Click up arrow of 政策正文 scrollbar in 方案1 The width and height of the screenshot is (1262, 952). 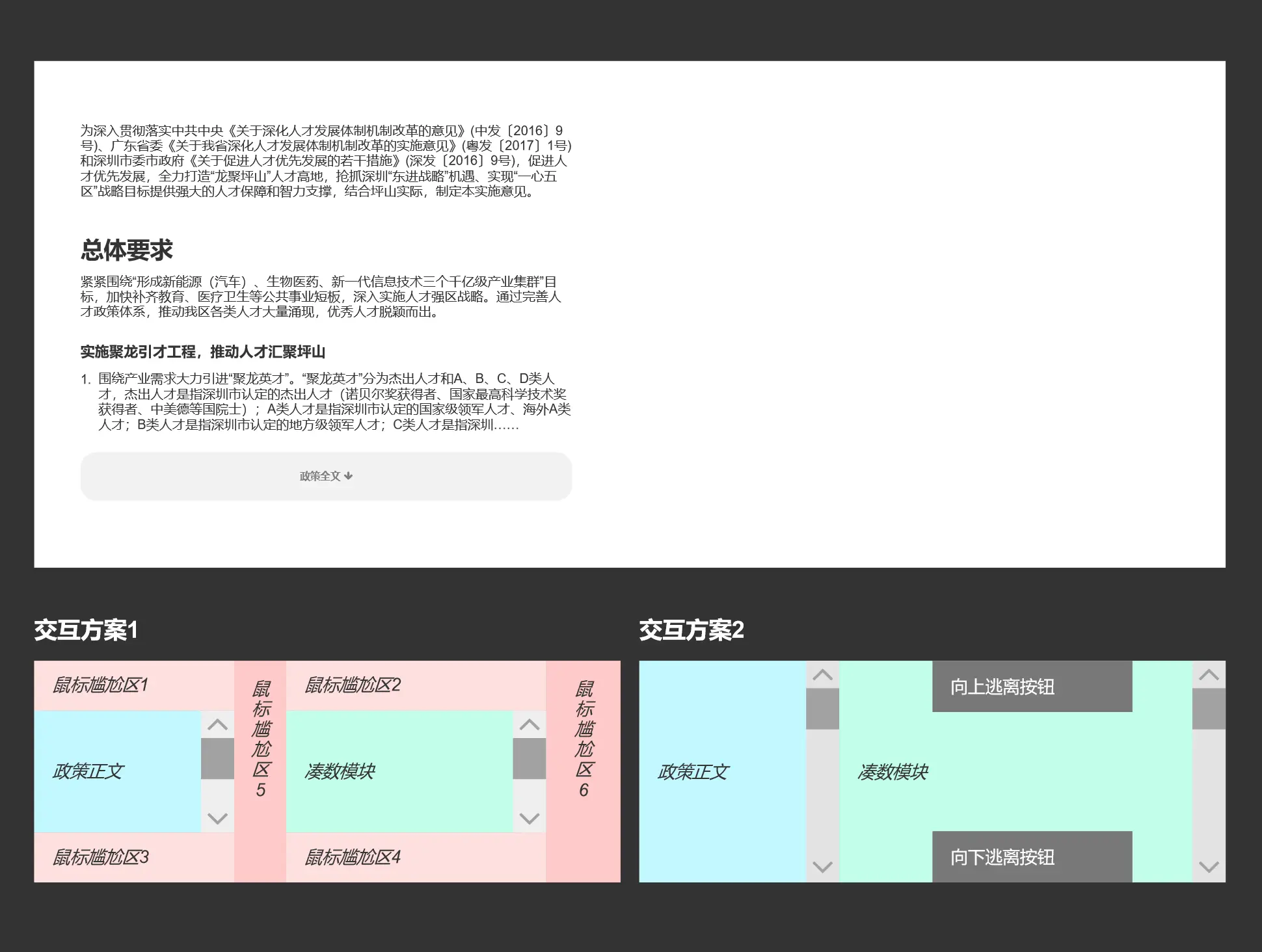[217, 724]
